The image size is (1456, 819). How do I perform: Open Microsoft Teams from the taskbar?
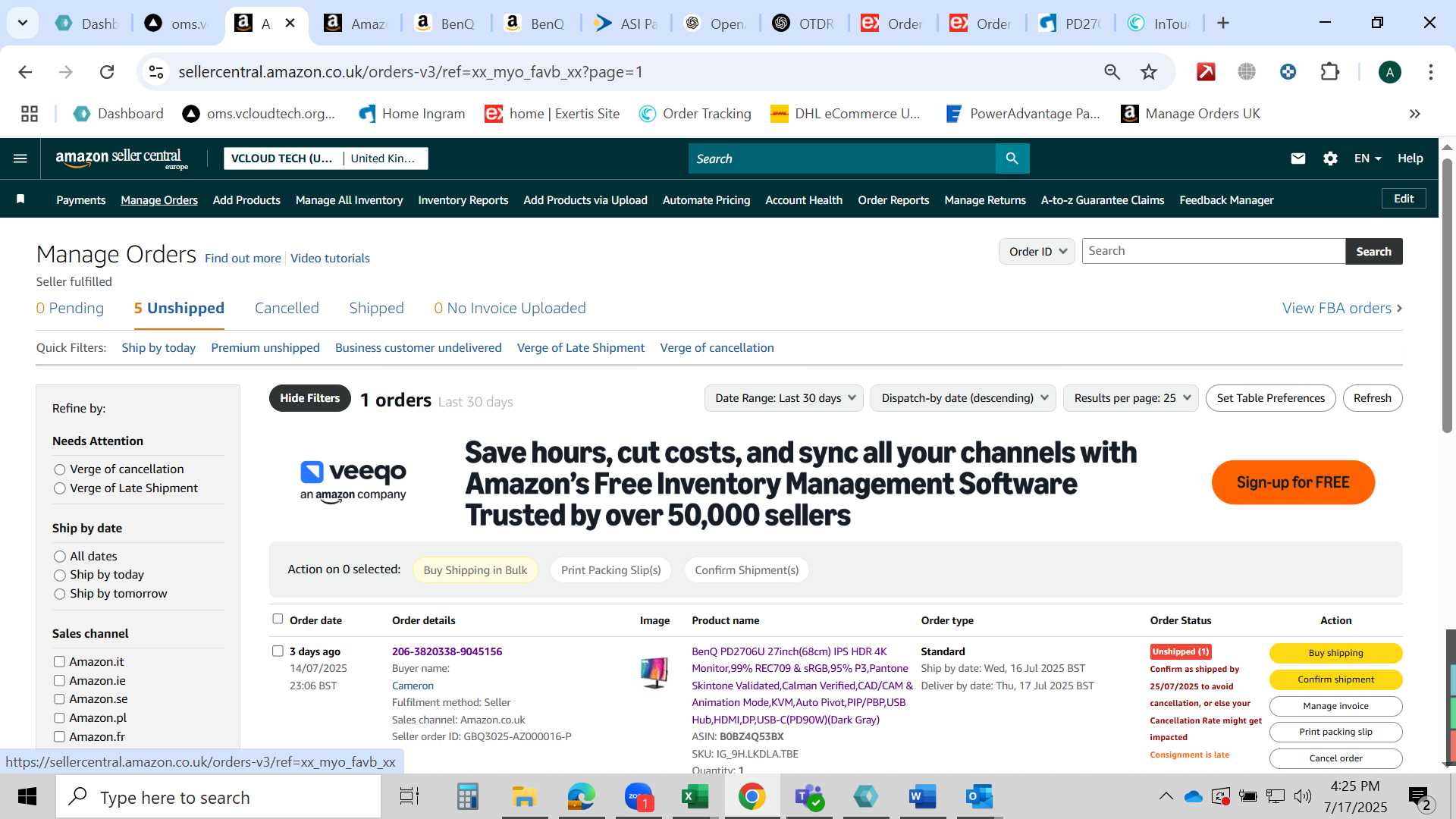tap(808, 797)
